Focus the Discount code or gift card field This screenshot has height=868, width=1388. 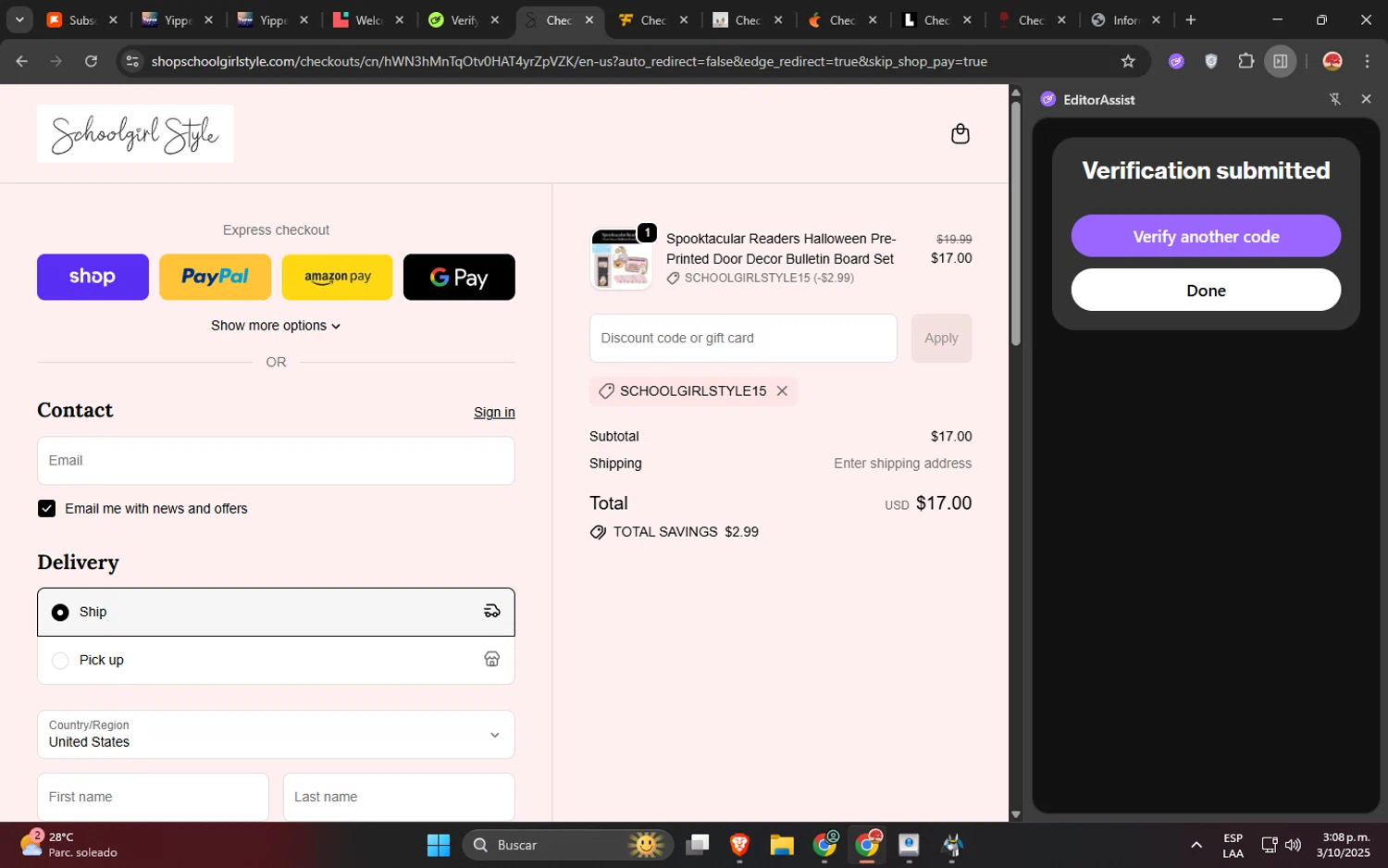tap(743, 338)
